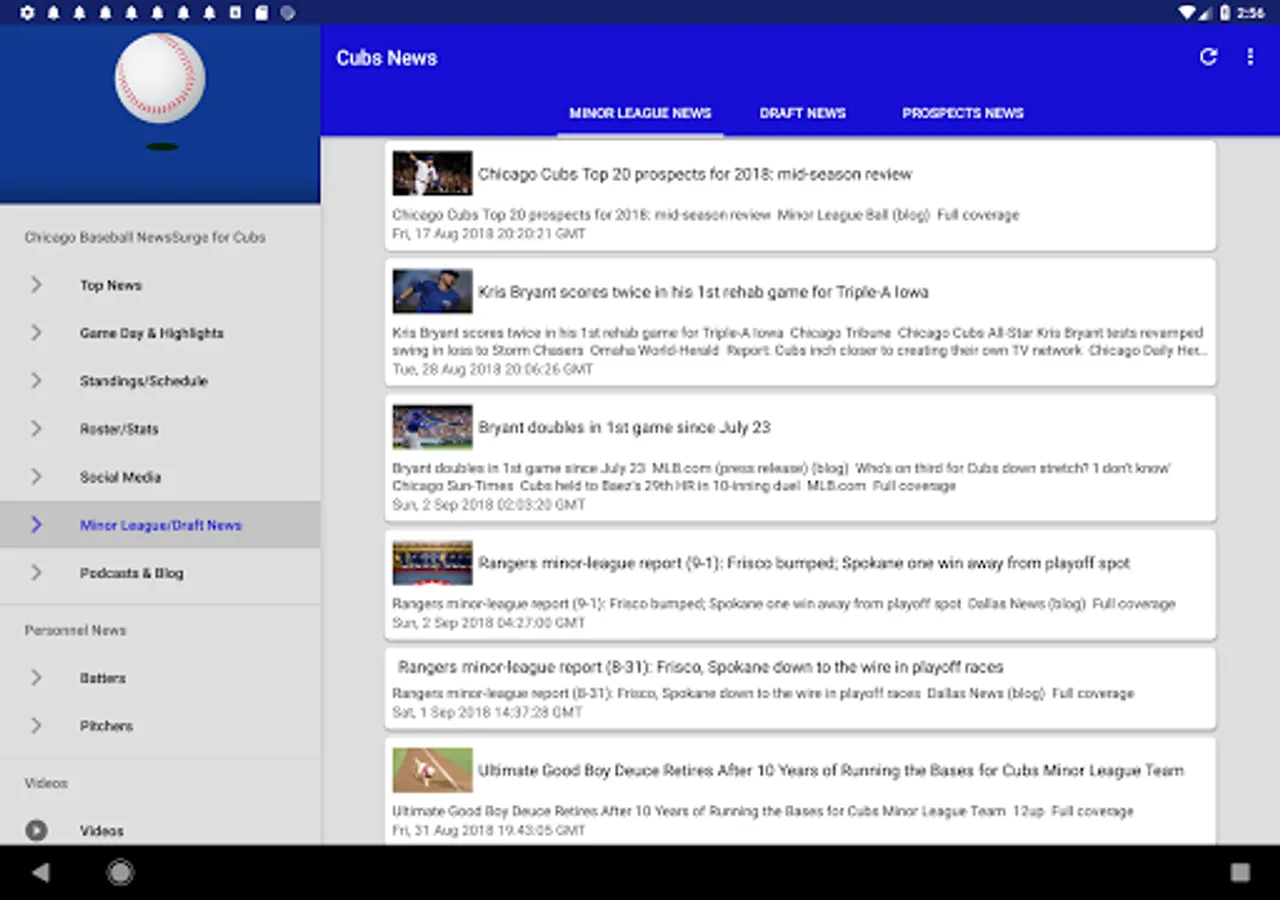Select Social Media in the sidebar

[x=160, y=477]
